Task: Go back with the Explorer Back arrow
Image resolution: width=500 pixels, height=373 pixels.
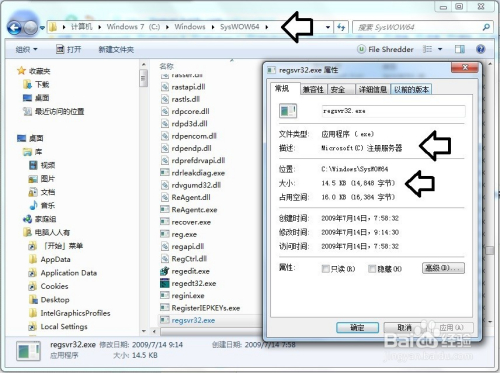Action: (14, 27)
